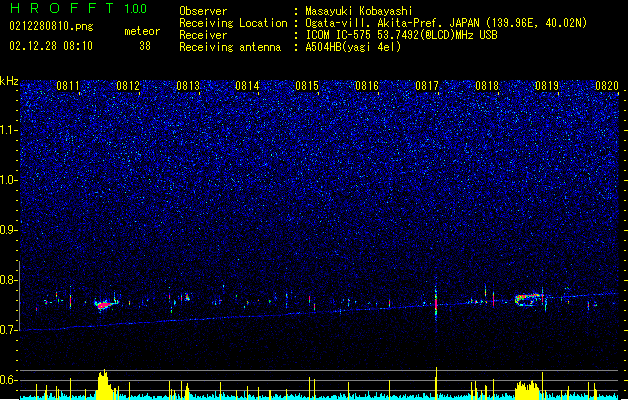
Task: Click the 1.1 kHz axis label
Action: point(9,130)
